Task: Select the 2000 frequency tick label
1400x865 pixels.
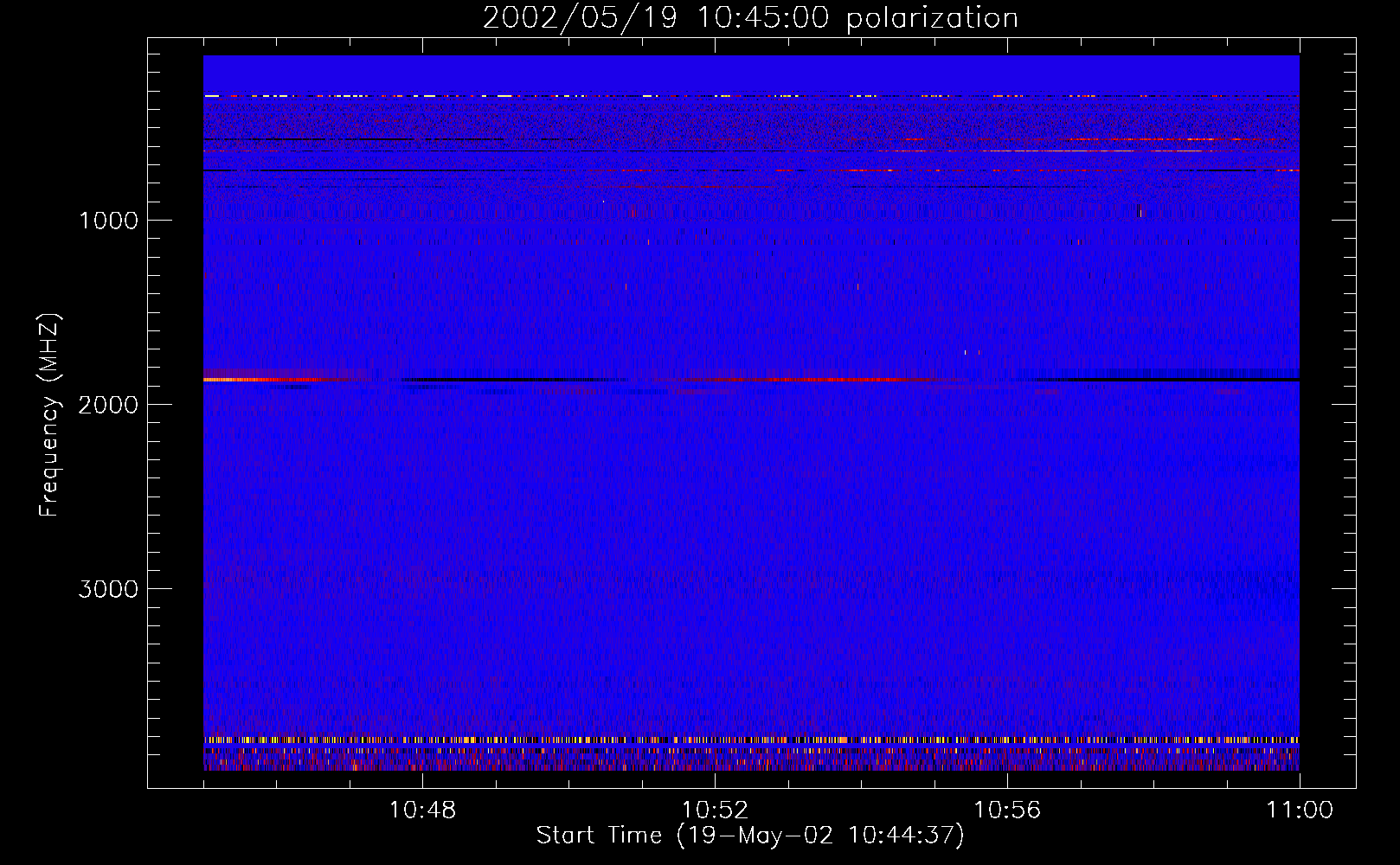Action: [x=108, y=405]
